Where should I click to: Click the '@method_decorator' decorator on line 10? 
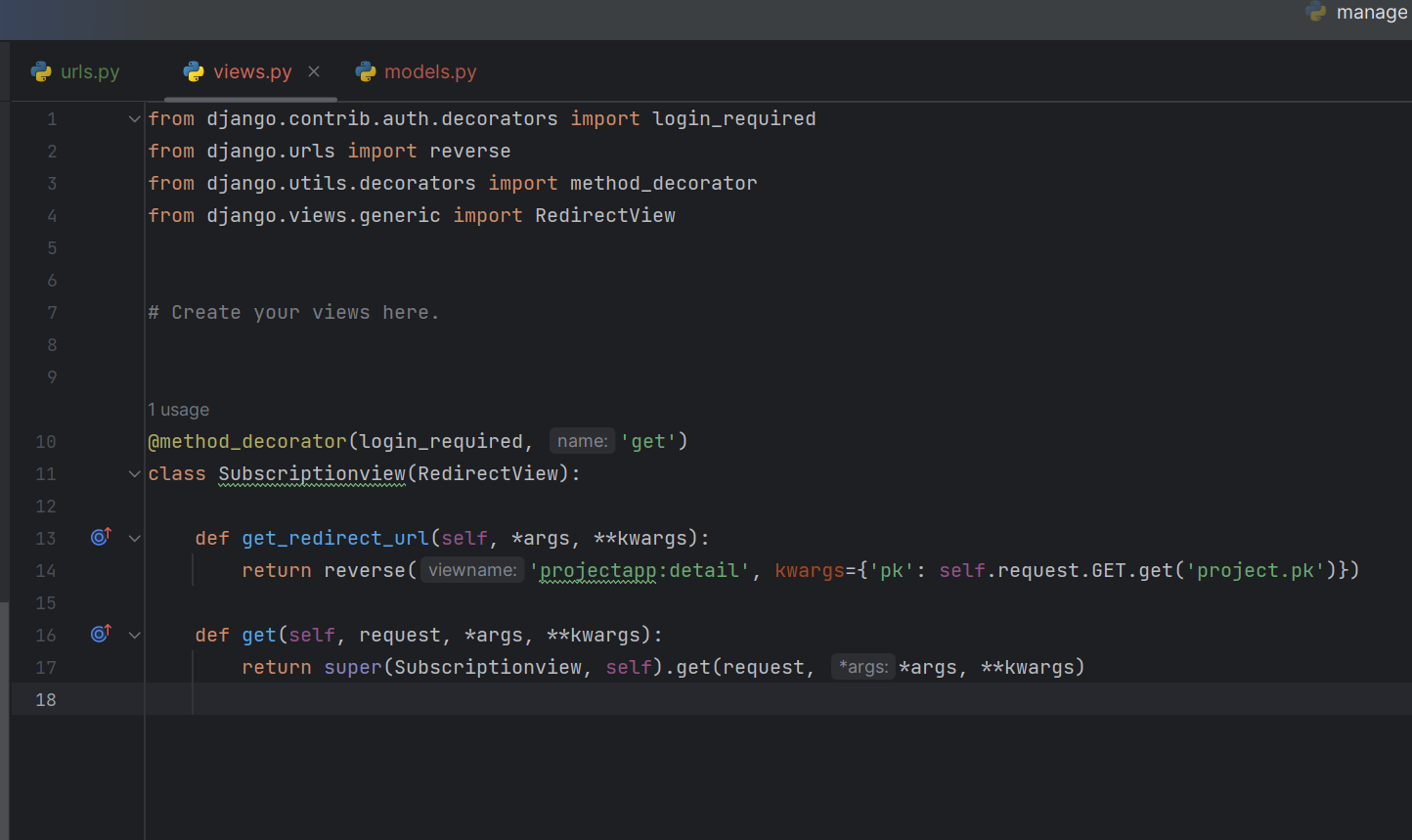pos(247,442)
